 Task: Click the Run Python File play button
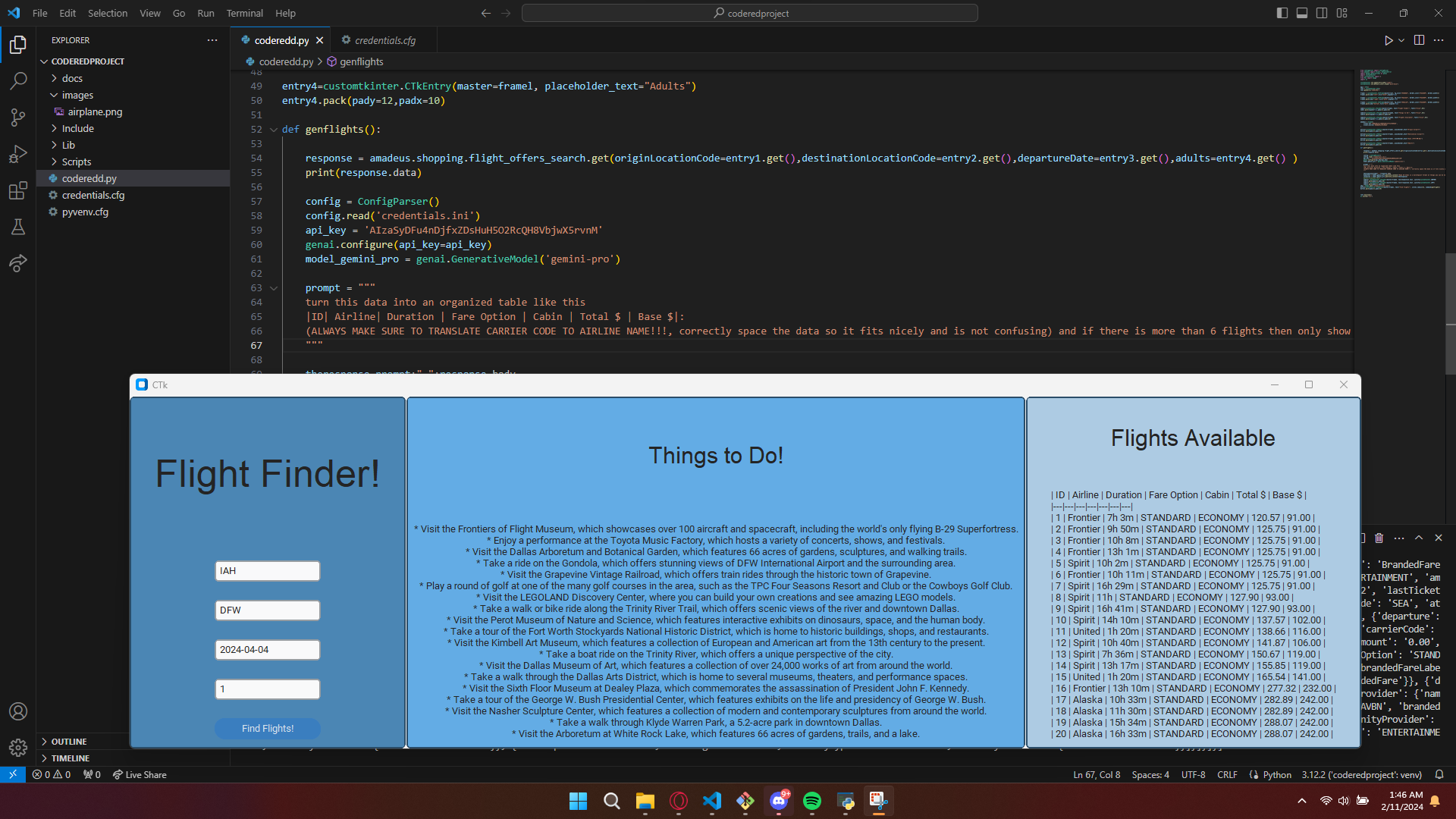pos(1388,40)
